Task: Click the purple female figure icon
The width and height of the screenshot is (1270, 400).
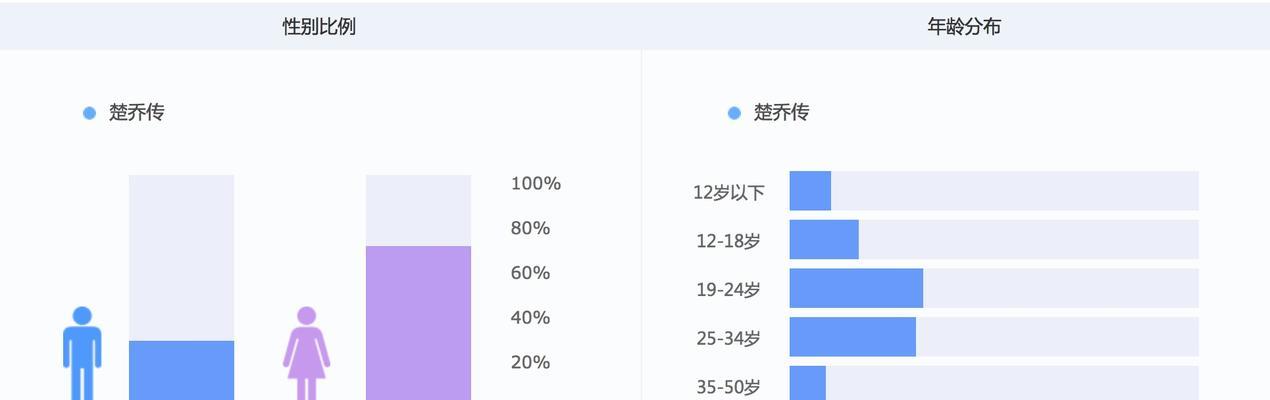Action: coord(306,353)
